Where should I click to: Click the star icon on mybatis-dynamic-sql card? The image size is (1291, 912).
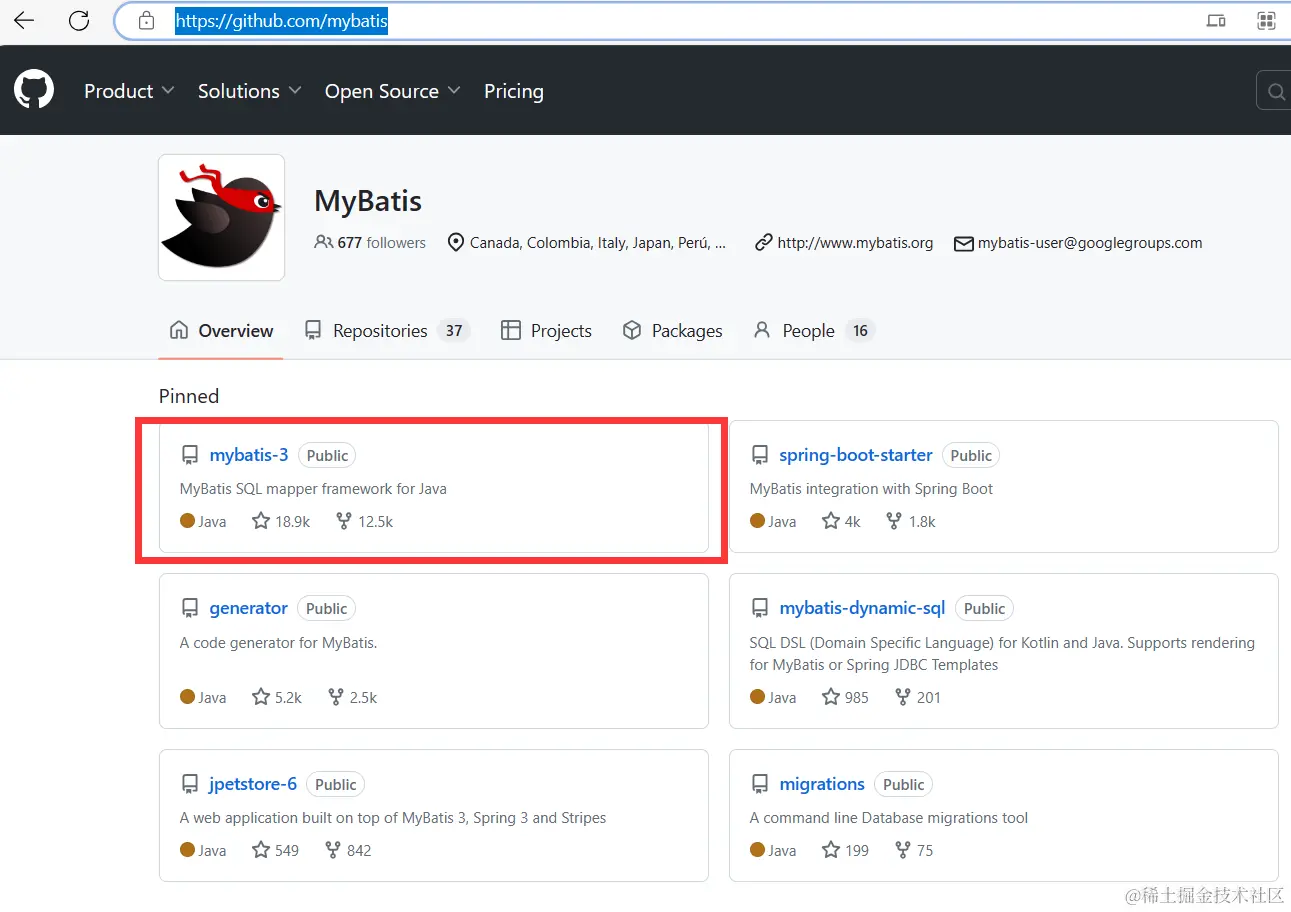pos(831,697)
